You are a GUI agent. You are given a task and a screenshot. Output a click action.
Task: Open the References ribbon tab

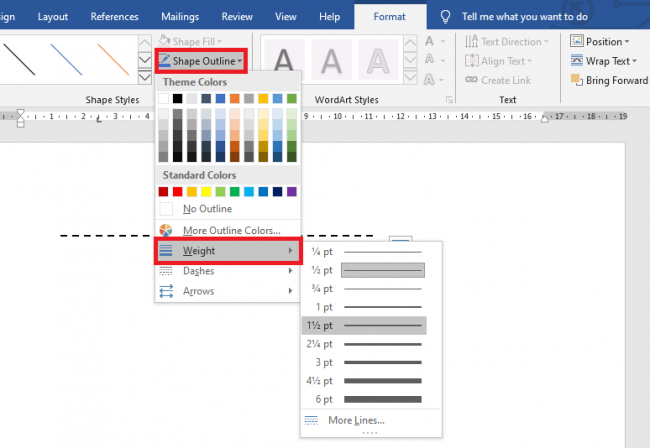pos(114,17)
